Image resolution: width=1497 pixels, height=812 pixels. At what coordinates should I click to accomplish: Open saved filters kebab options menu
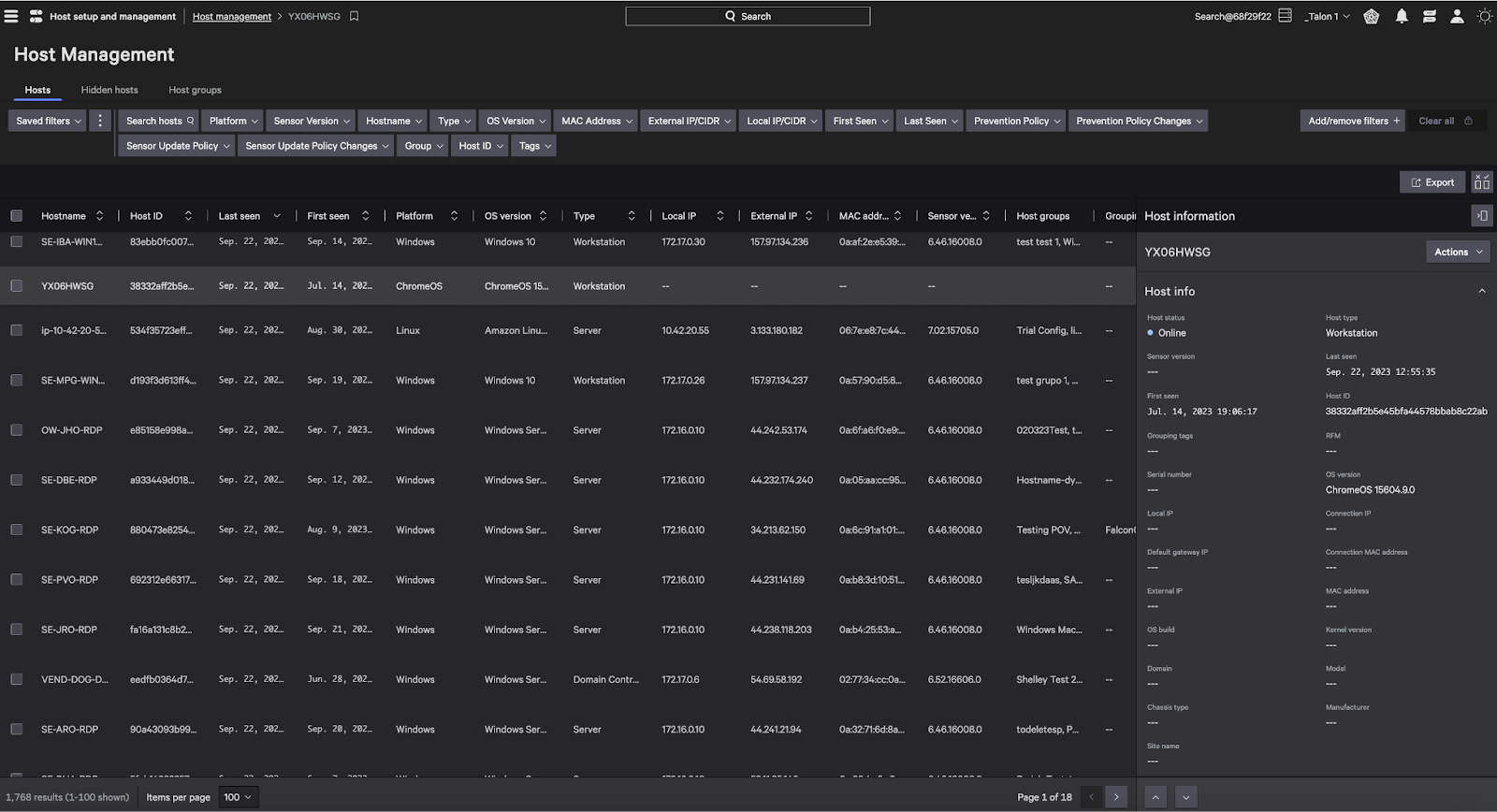[100, 121]
